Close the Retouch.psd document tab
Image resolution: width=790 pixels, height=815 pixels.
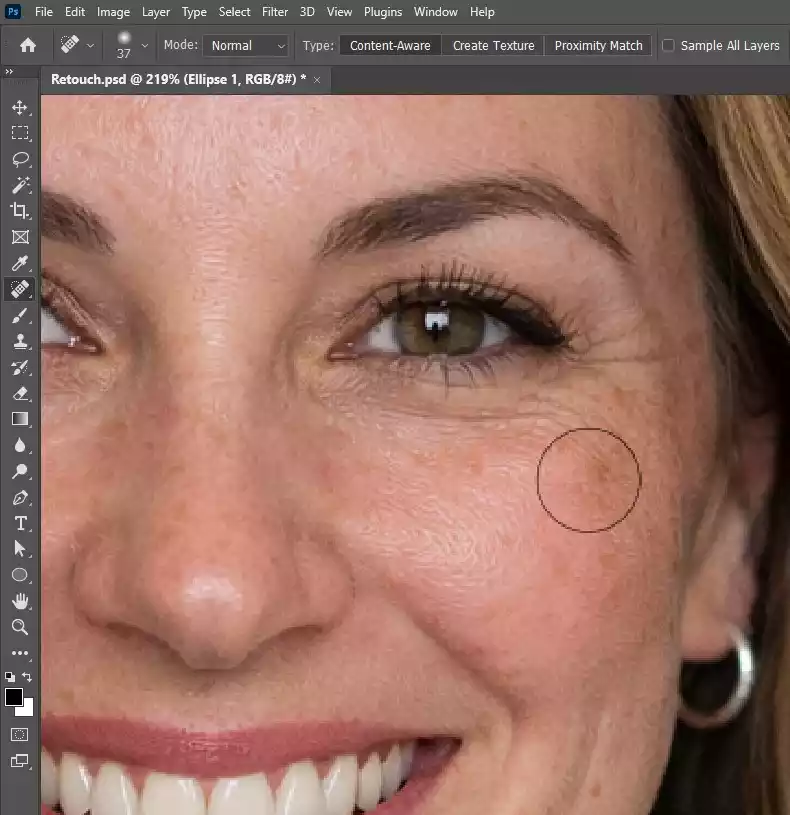pyautogui.click(x=317, y=80)
